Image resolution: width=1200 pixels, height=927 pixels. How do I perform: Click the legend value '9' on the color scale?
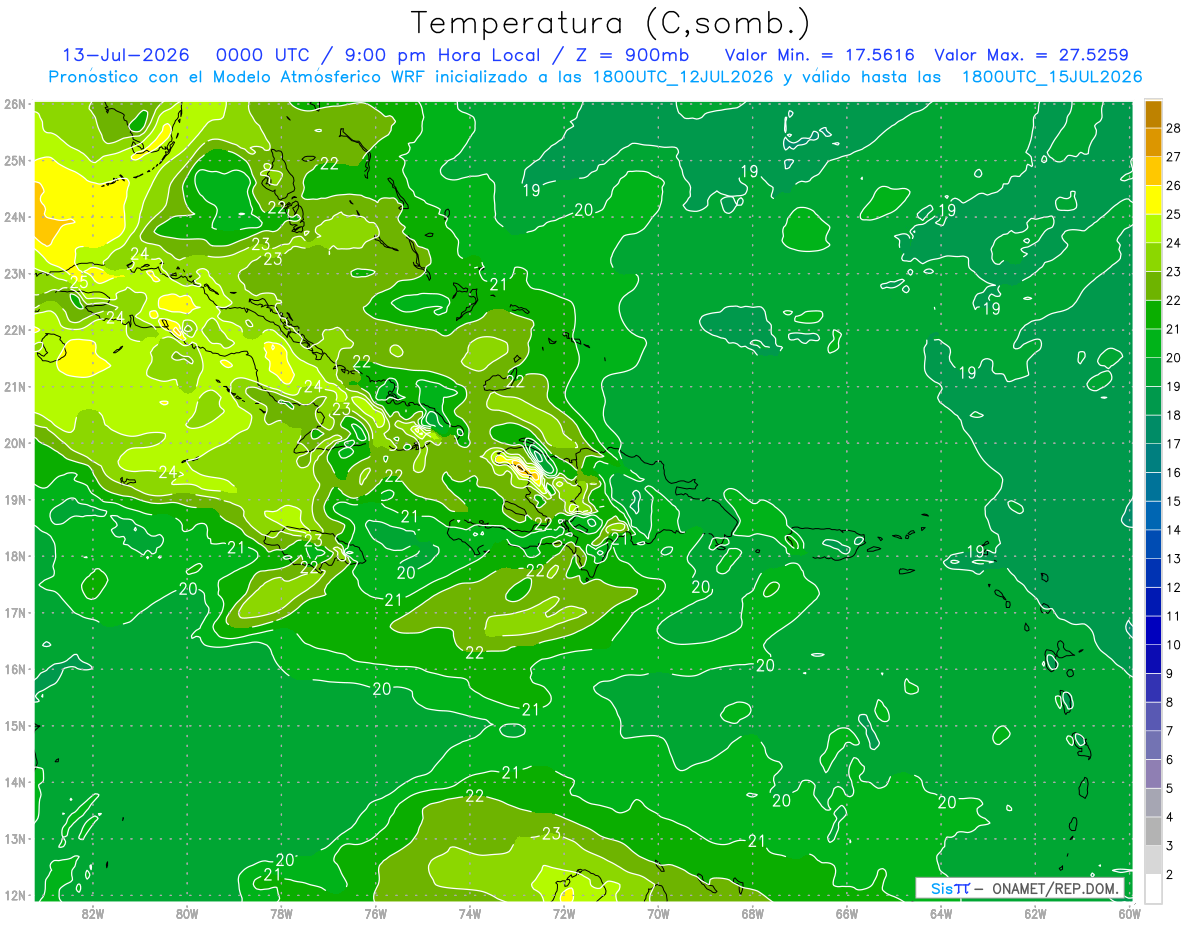click(x=1169, y=673)
